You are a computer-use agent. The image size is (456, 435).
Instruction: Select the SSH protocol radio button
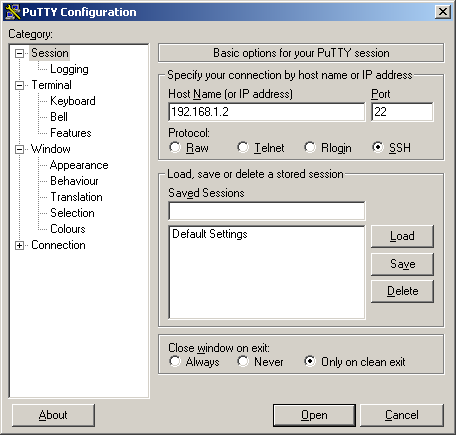(x=378, y=147)
